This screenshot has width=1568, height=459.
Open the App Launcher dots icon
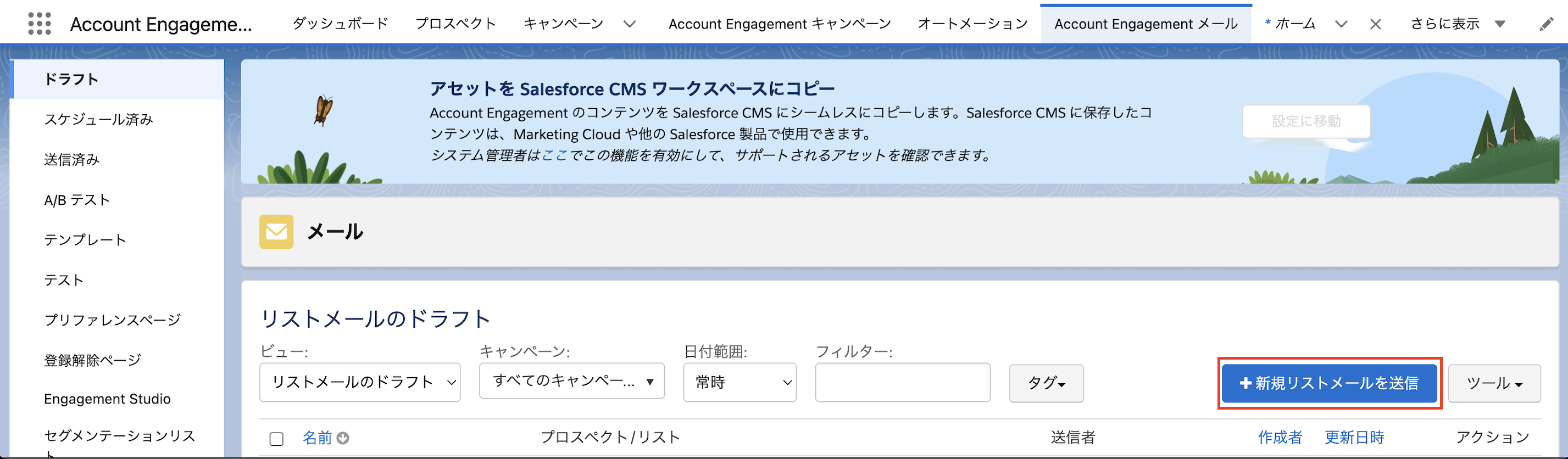(x=40, y=24)
